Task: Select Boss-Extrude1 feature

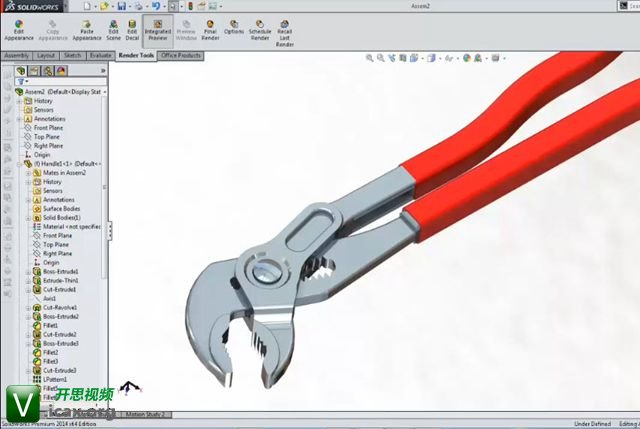Action: click(56, 271)
